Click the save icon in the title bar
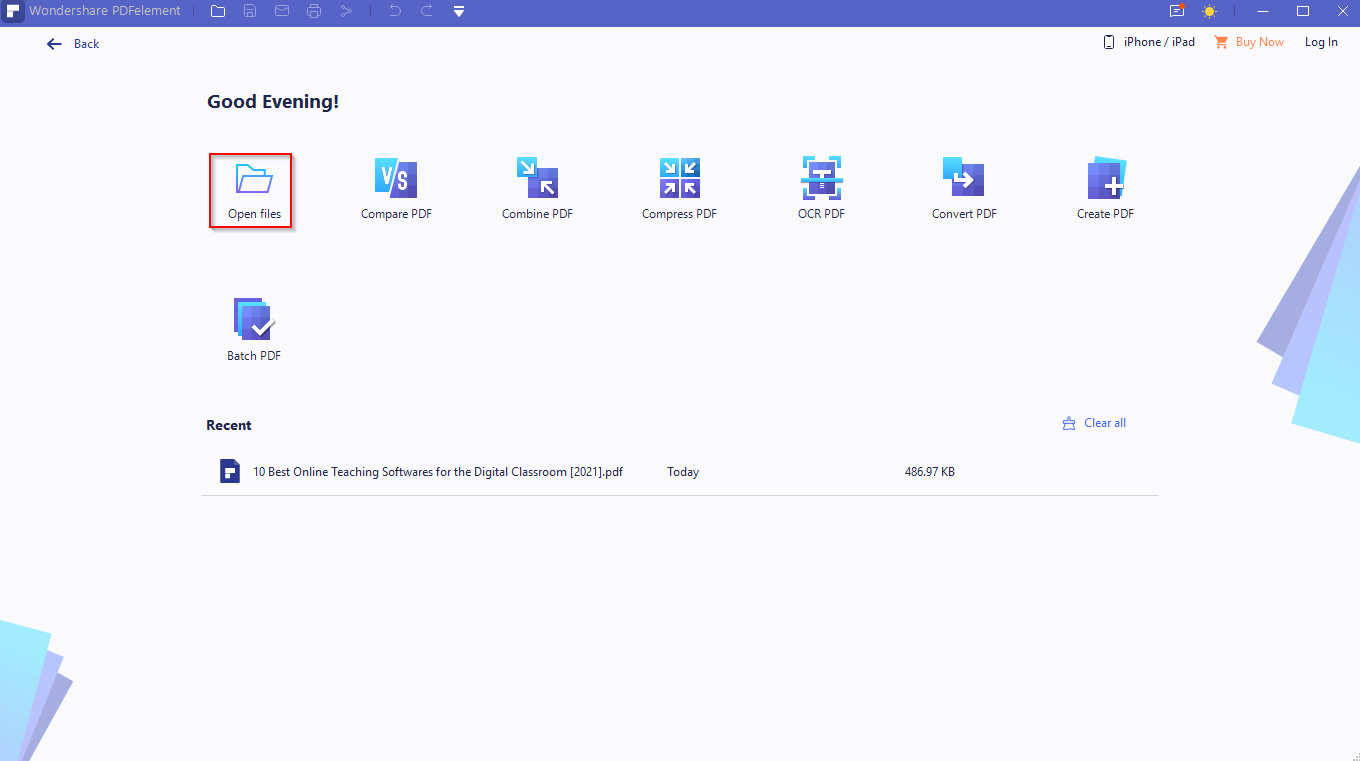The width and height of the screenshot is (1360, 761). 250,11
